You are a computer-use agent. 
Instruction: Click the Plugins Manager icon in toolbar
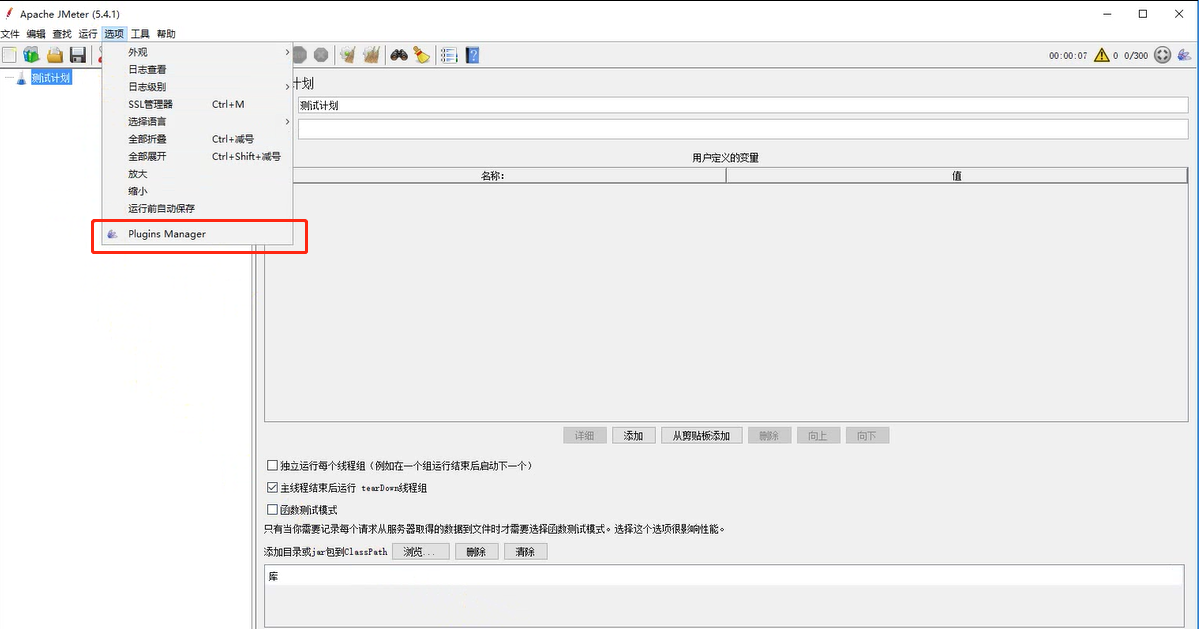1184,55
